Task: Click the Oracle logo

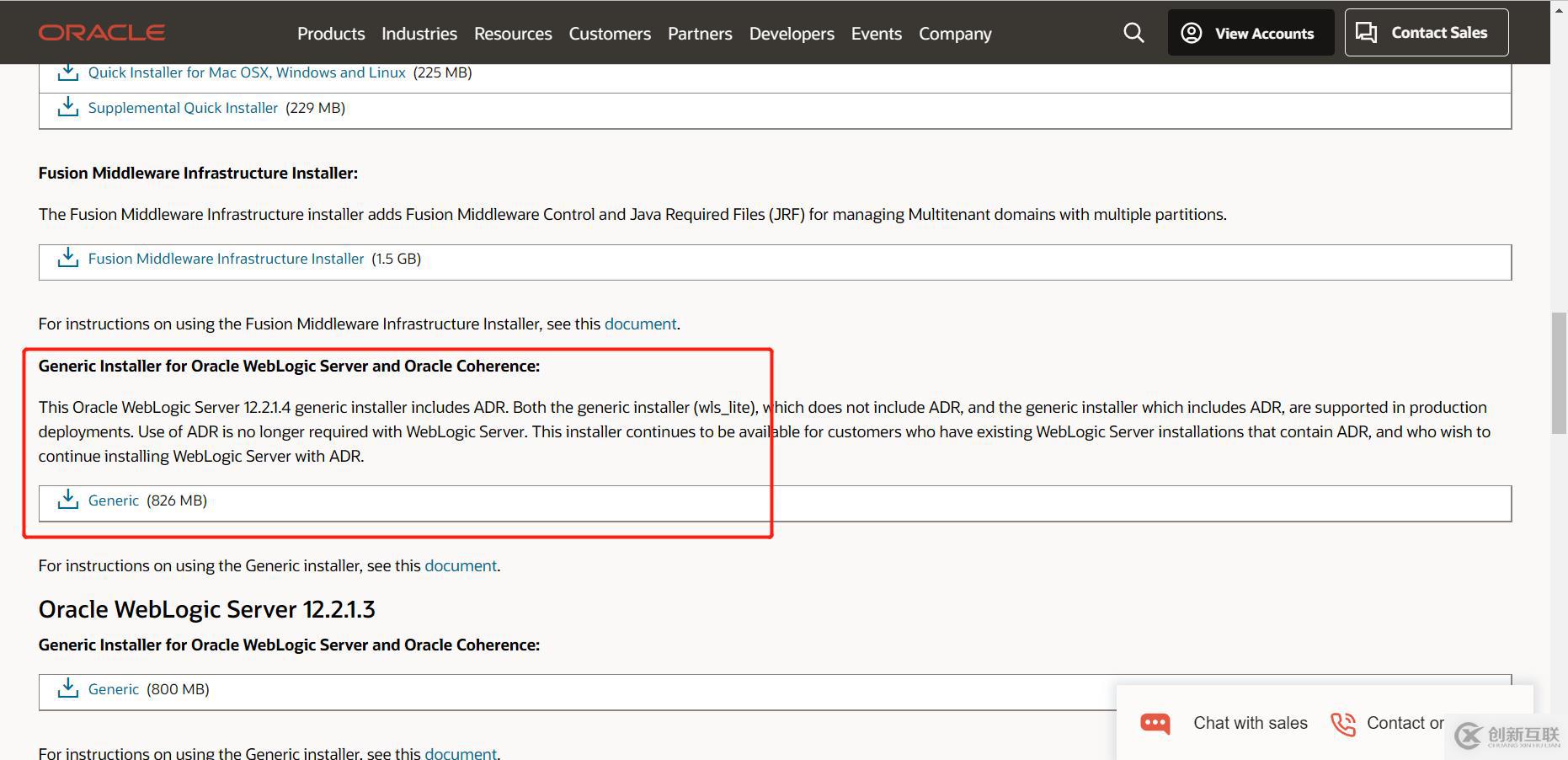Action: [102, 33]
